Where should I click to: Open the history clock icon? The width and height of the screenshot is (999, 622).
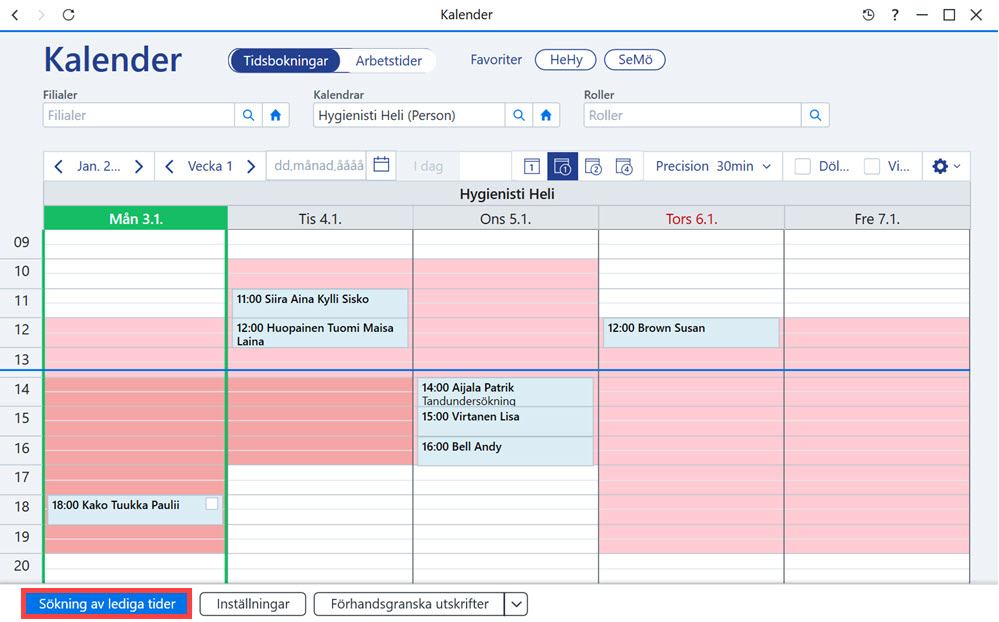click(868, 15)
